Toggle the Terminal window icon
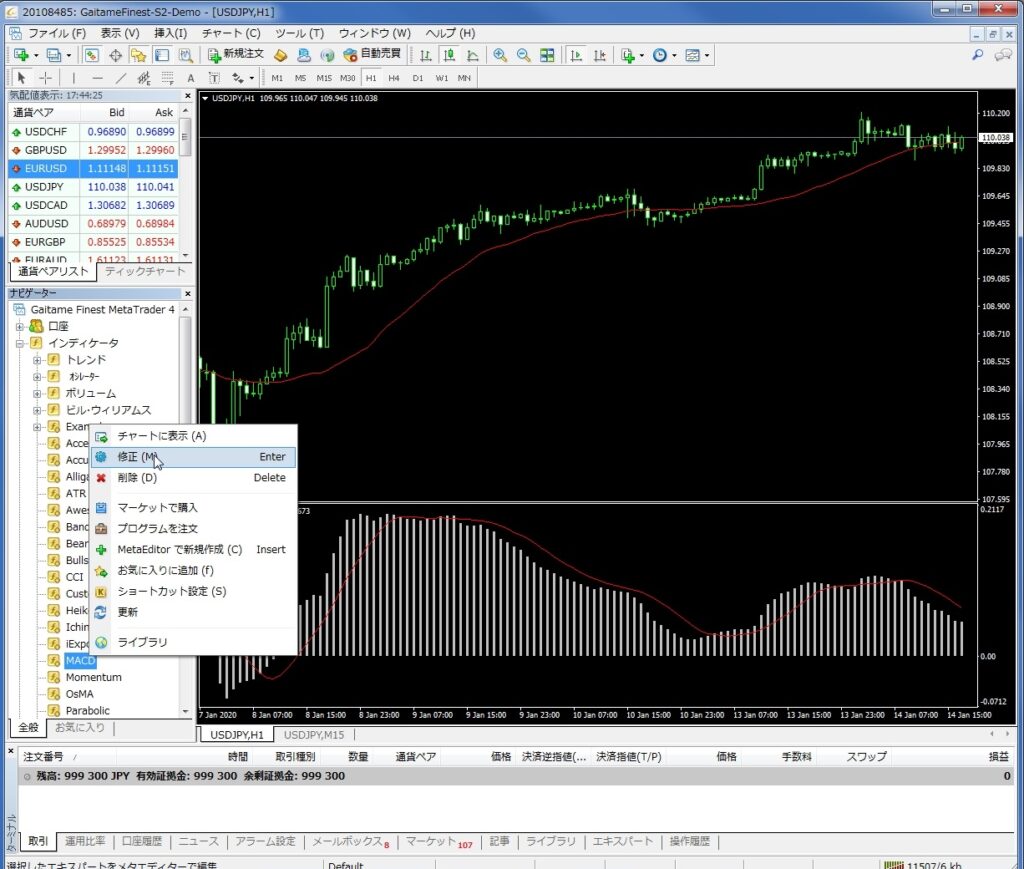 click(162, 55)
